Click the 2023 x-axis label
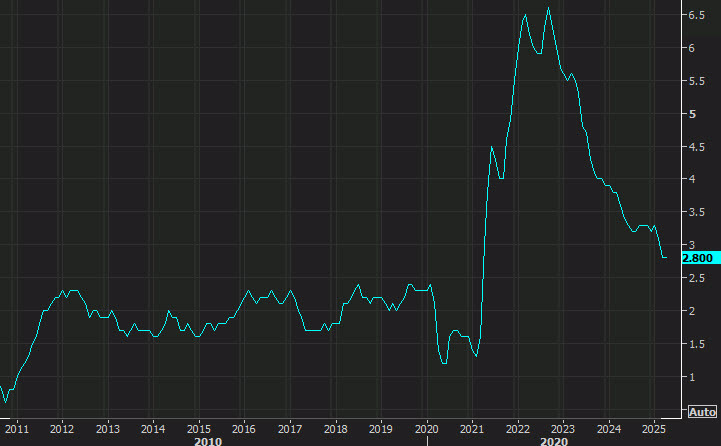 [x=563, y=429]
